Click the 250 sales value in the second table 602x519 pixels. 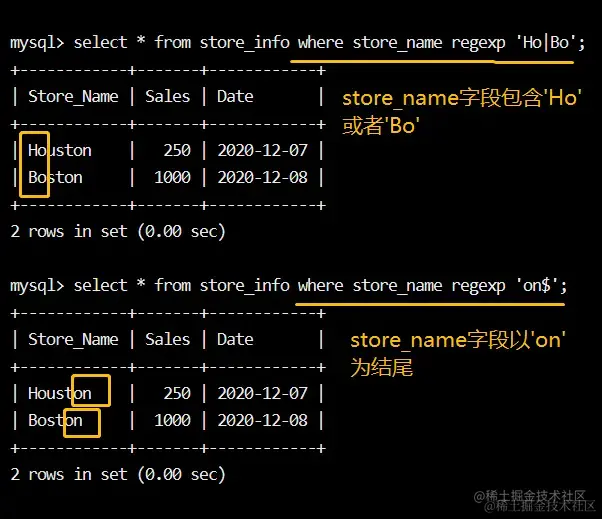tap(177, 393)
